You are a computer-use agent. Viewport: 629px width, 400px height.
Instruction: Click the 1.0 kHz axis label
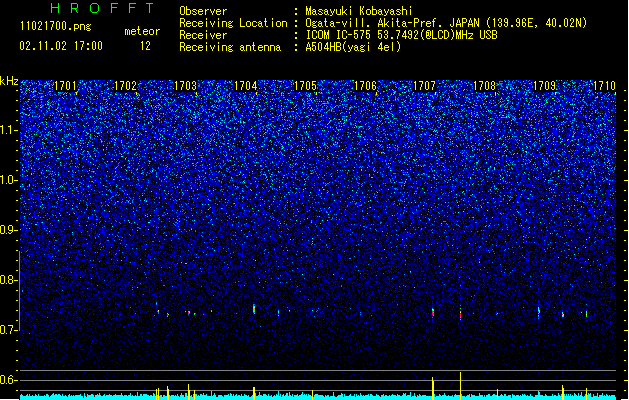8,180
